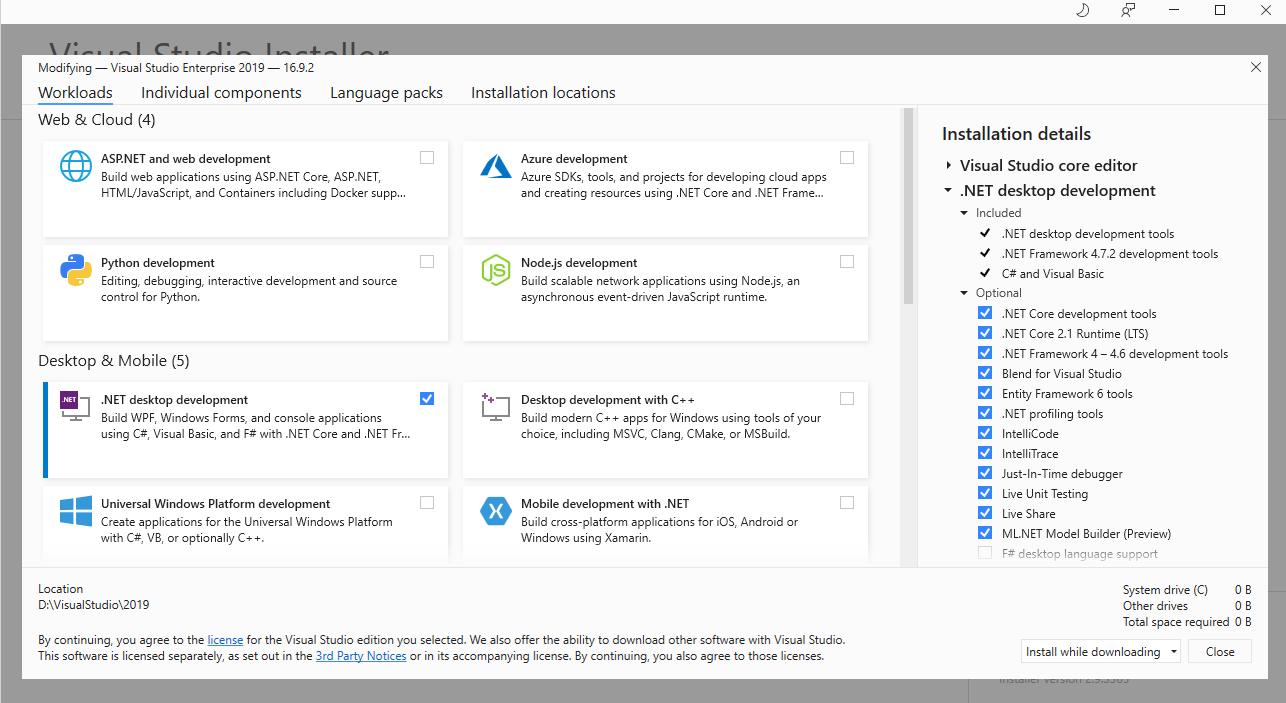
Task: Switch to Language packs tab
Action: click(386, 93)
